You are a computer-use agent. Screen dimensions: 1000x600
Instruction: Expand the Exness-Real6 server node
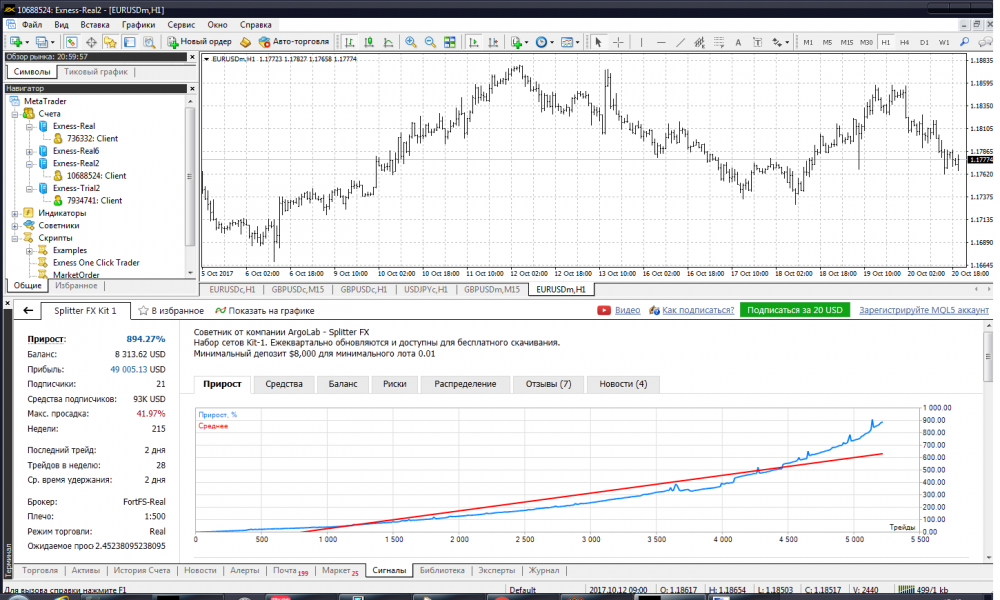click(x=29, y=152)
